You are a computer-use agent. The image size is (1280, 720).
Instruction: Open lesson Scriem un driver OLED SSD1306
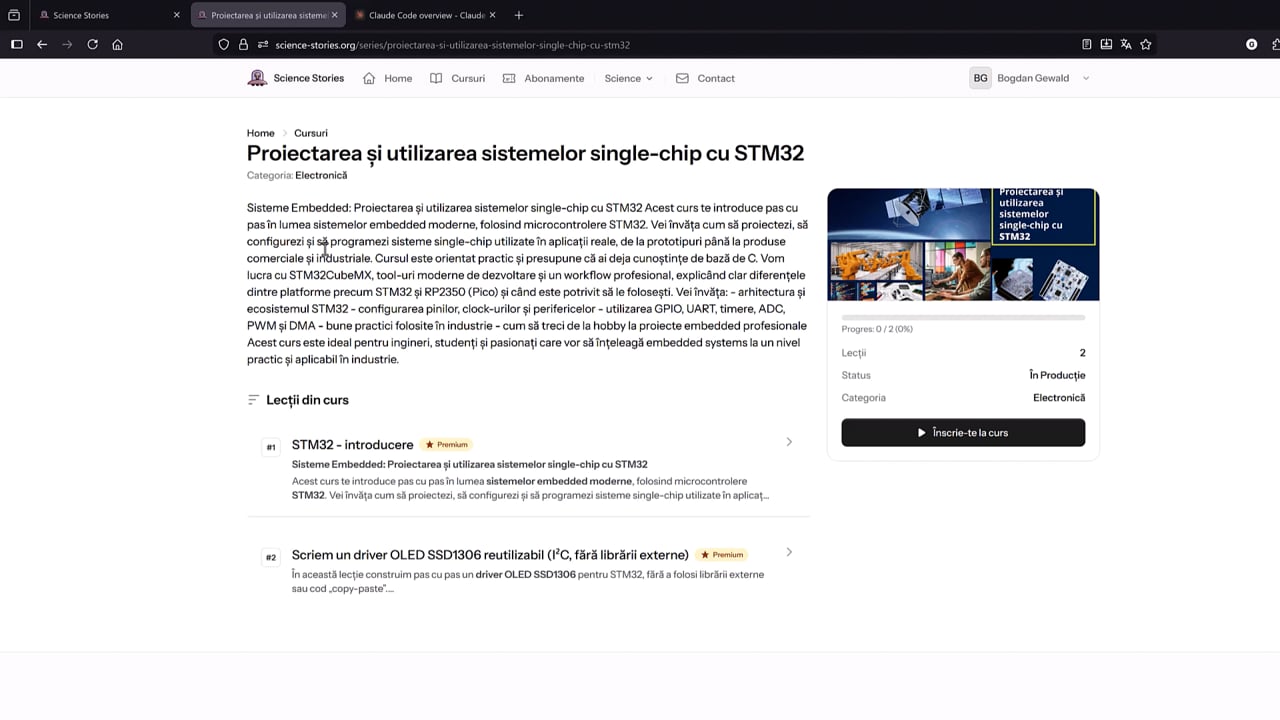coord(490,554)
